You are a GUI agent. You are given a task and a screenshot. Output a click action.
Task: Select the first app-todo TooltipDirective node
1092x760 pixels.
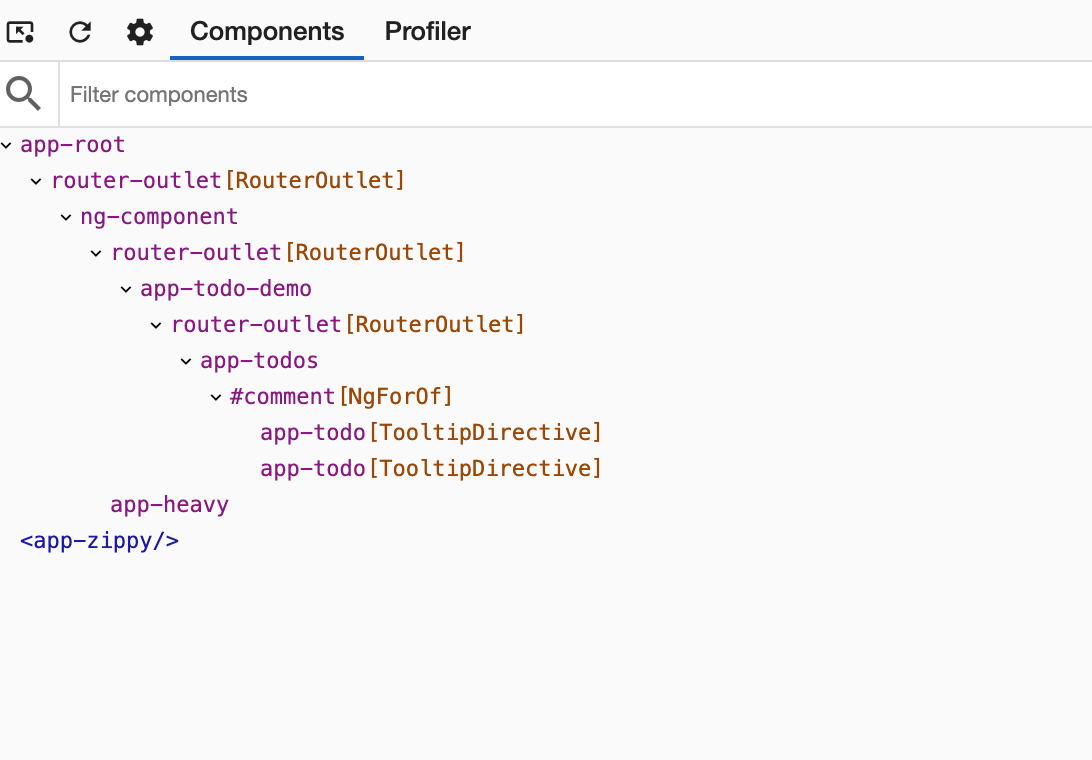[x=430, y=432]
